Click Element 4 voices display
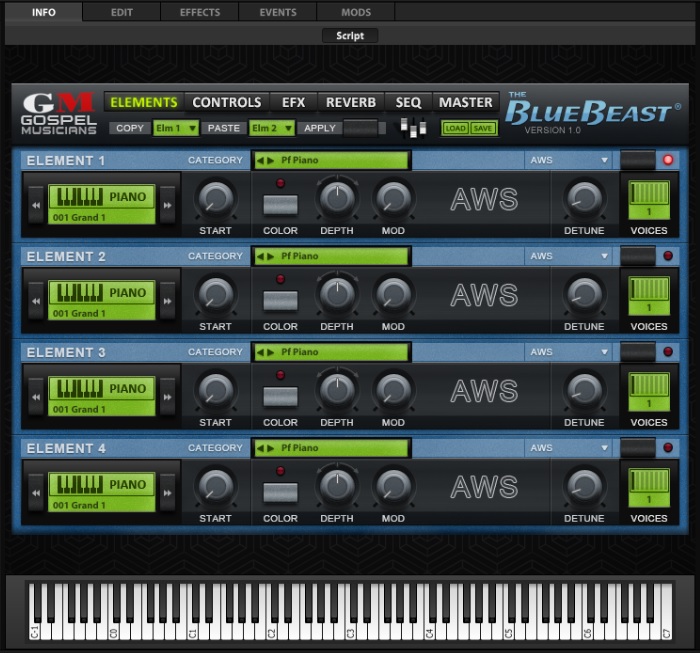The height and width of the screenshot is (653, 700). pos(649,487)
